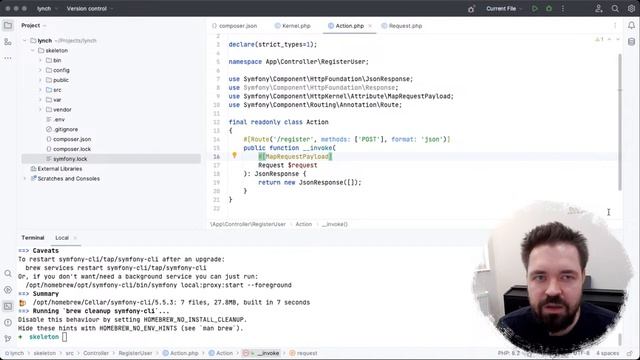Image resolution: width=640 pixels, height=360 pixels.
Task: Open the Project tool window icon
Action: (8, 25)
